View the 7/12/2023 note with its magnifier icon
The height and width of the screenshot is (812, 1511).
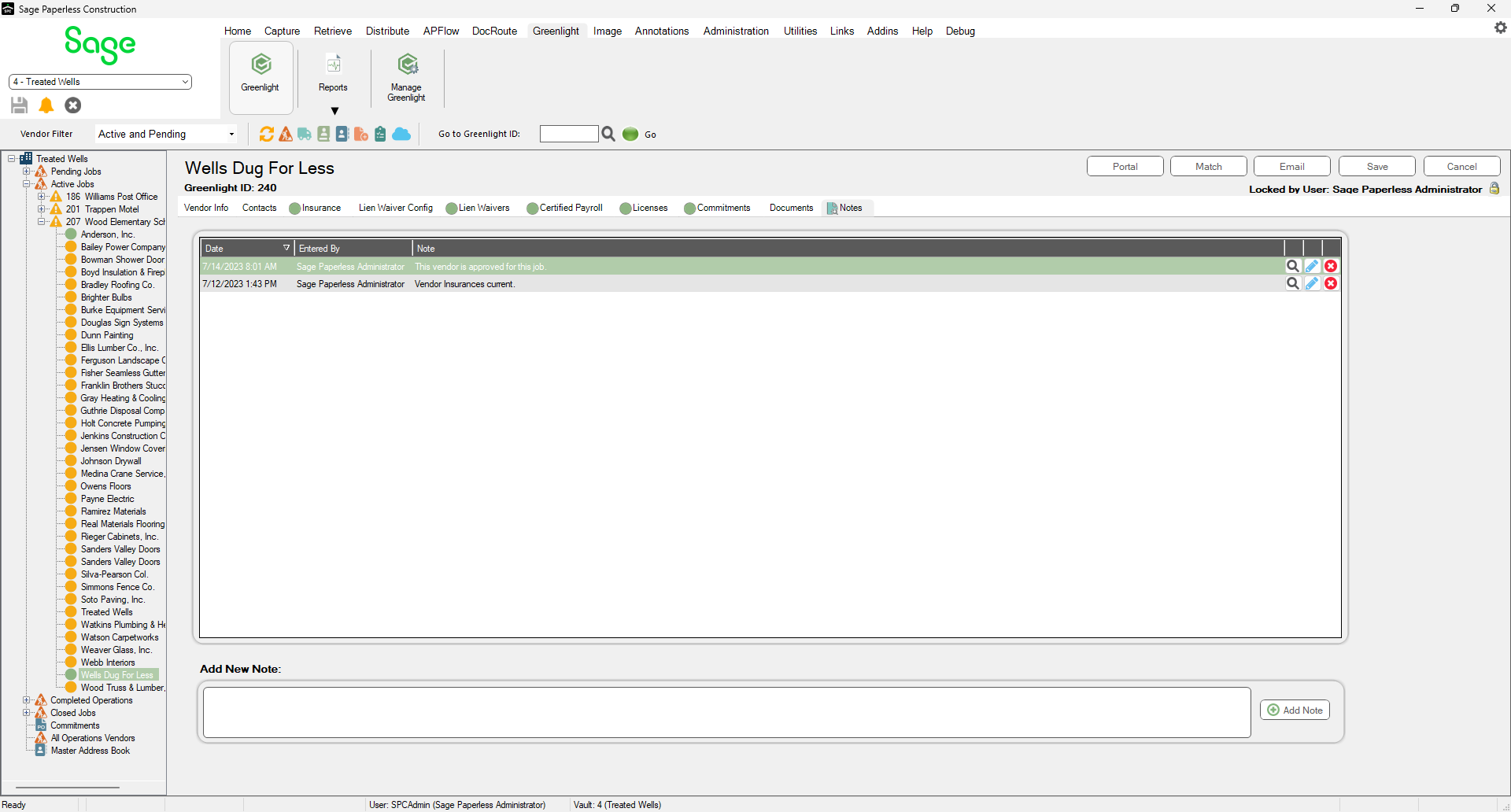pos(1292,283)
